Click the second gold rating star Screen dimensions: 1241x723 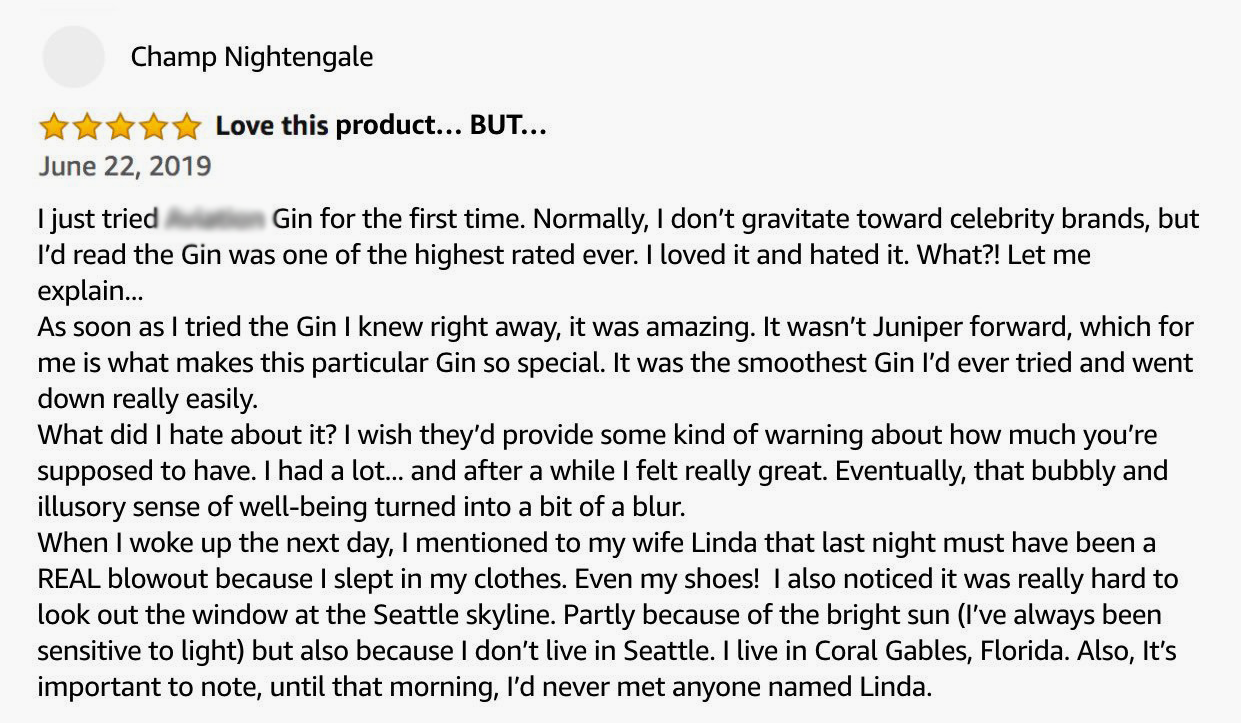[x=88, y=128]
